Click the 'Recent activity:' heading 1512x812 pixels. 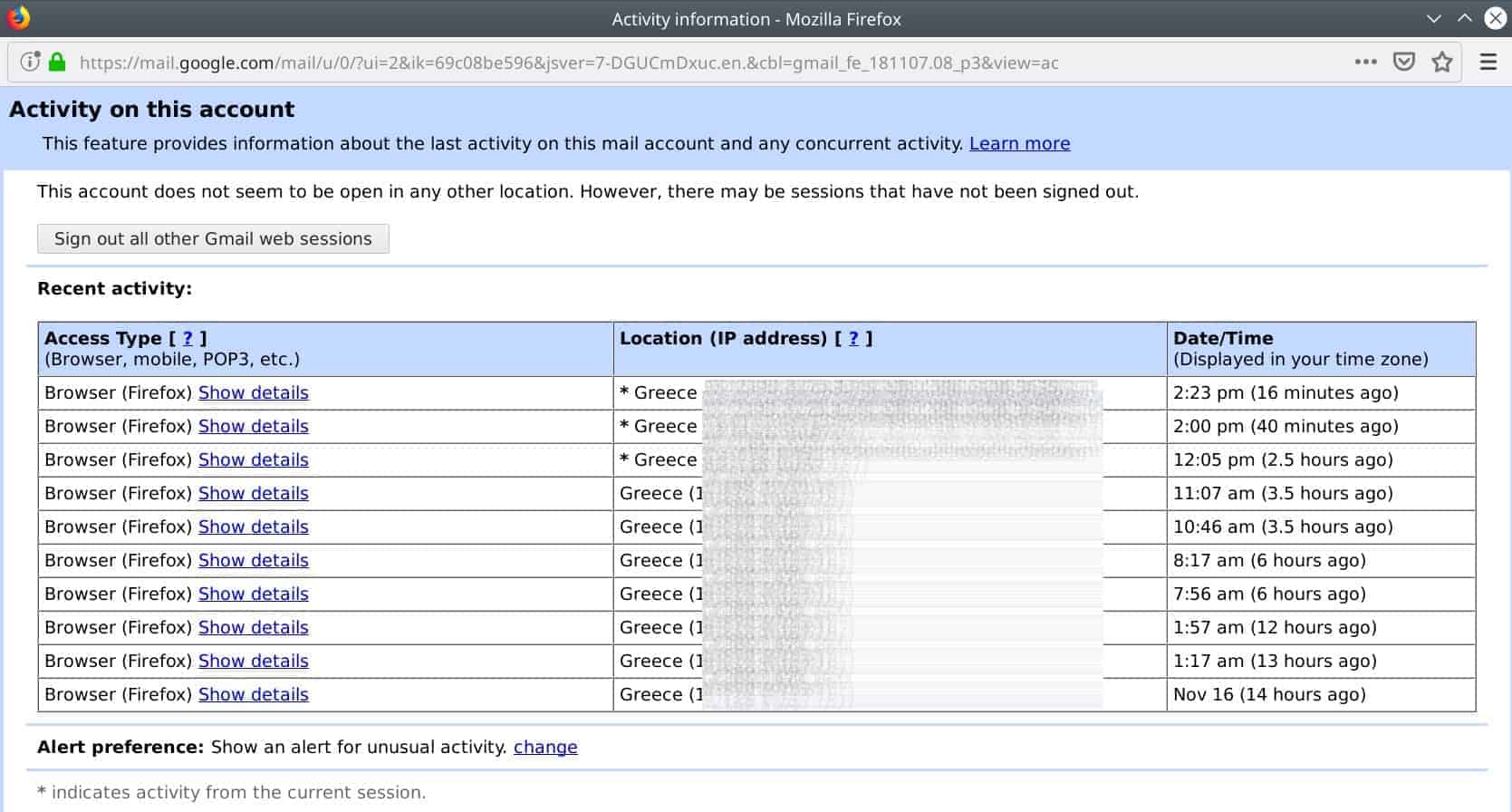114,288
